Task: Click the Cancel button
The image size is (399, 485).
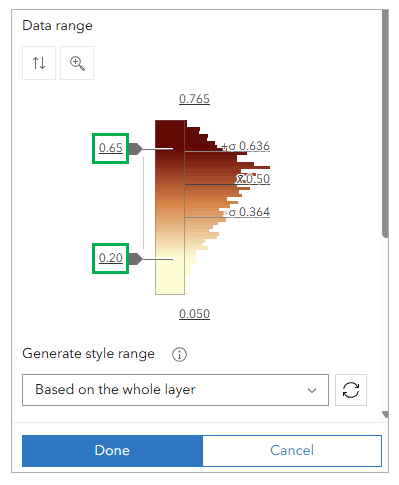Action: (x=292, y=451)
